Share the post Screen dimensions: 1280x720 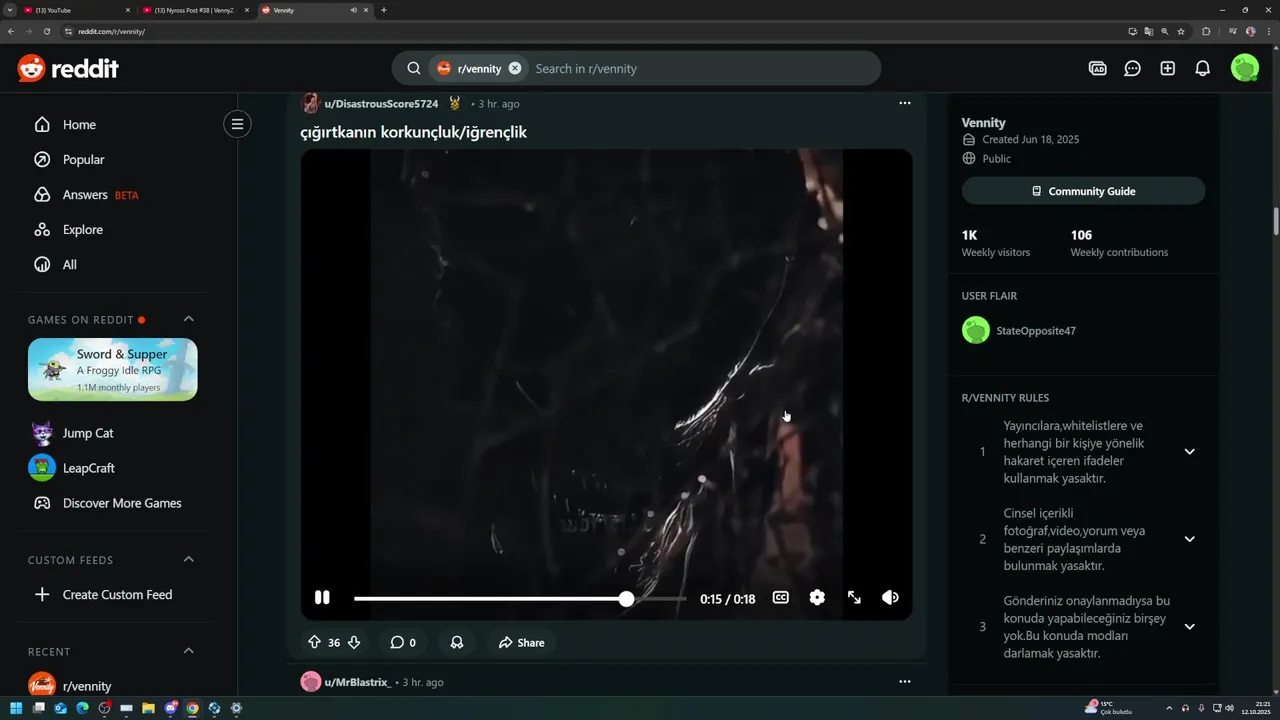521,642
